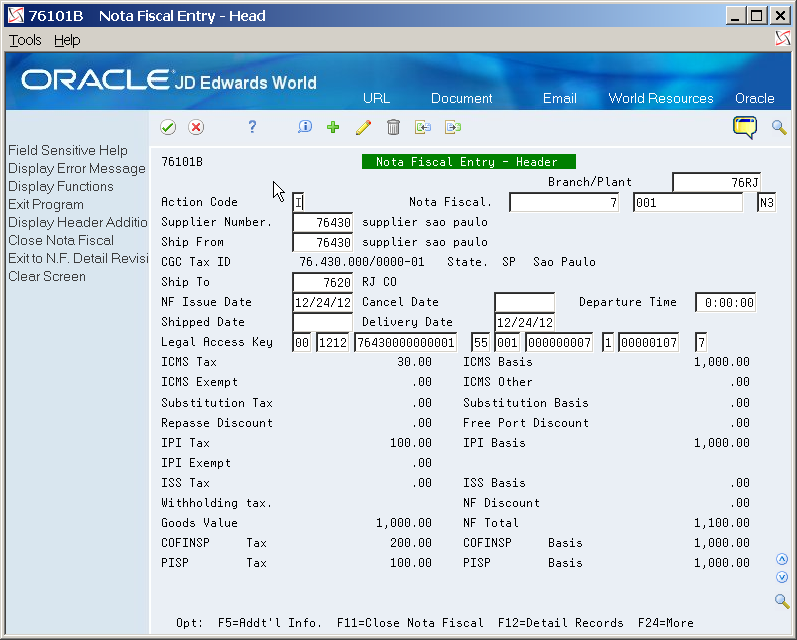Click the N3 document type field
The width and height of the screenshot is (797, 640).
click(x=767, y=202)
